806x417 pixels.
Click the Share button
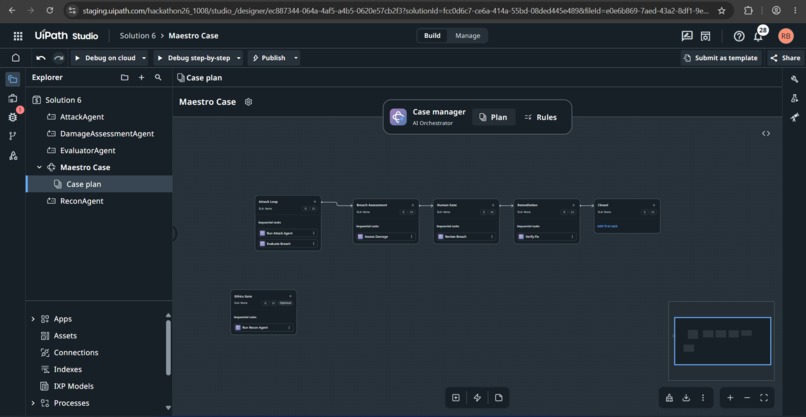(x=785, y=58)
